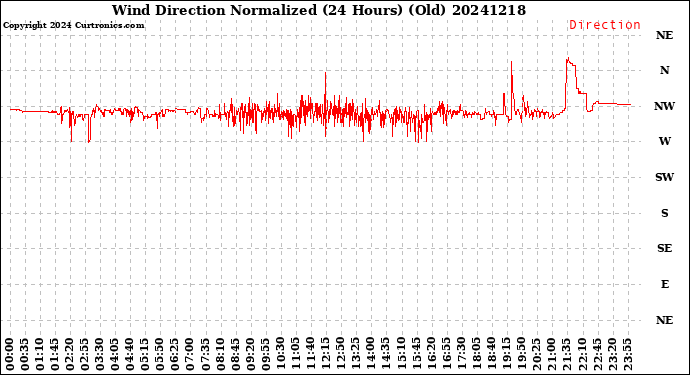This screenshot has height=375, width=690.
Task: Select the 01:45 time axis label
Action: tap(55, 355)
